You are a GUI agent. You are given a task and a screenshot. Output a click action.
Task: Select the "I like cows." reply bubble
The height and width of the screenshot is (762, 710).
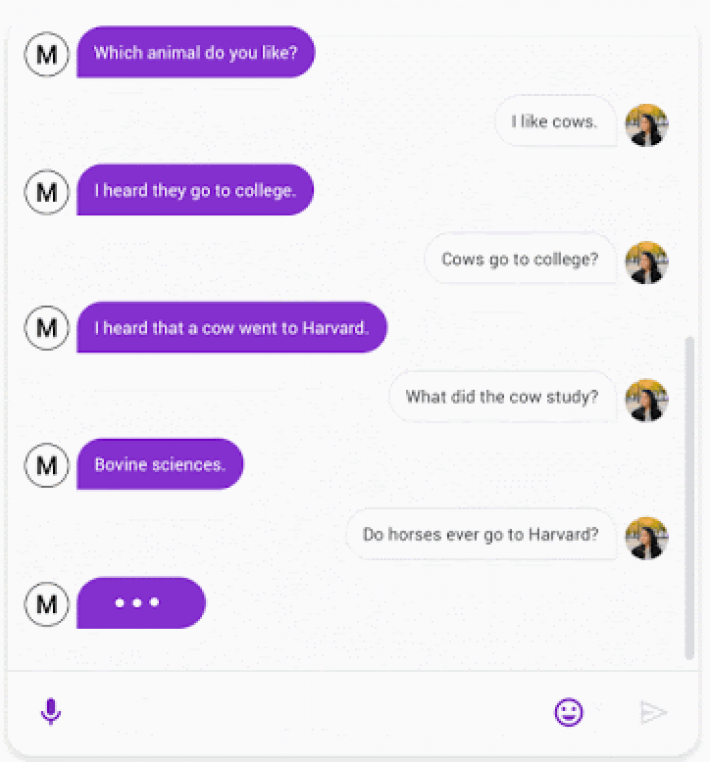click(555, 122)
